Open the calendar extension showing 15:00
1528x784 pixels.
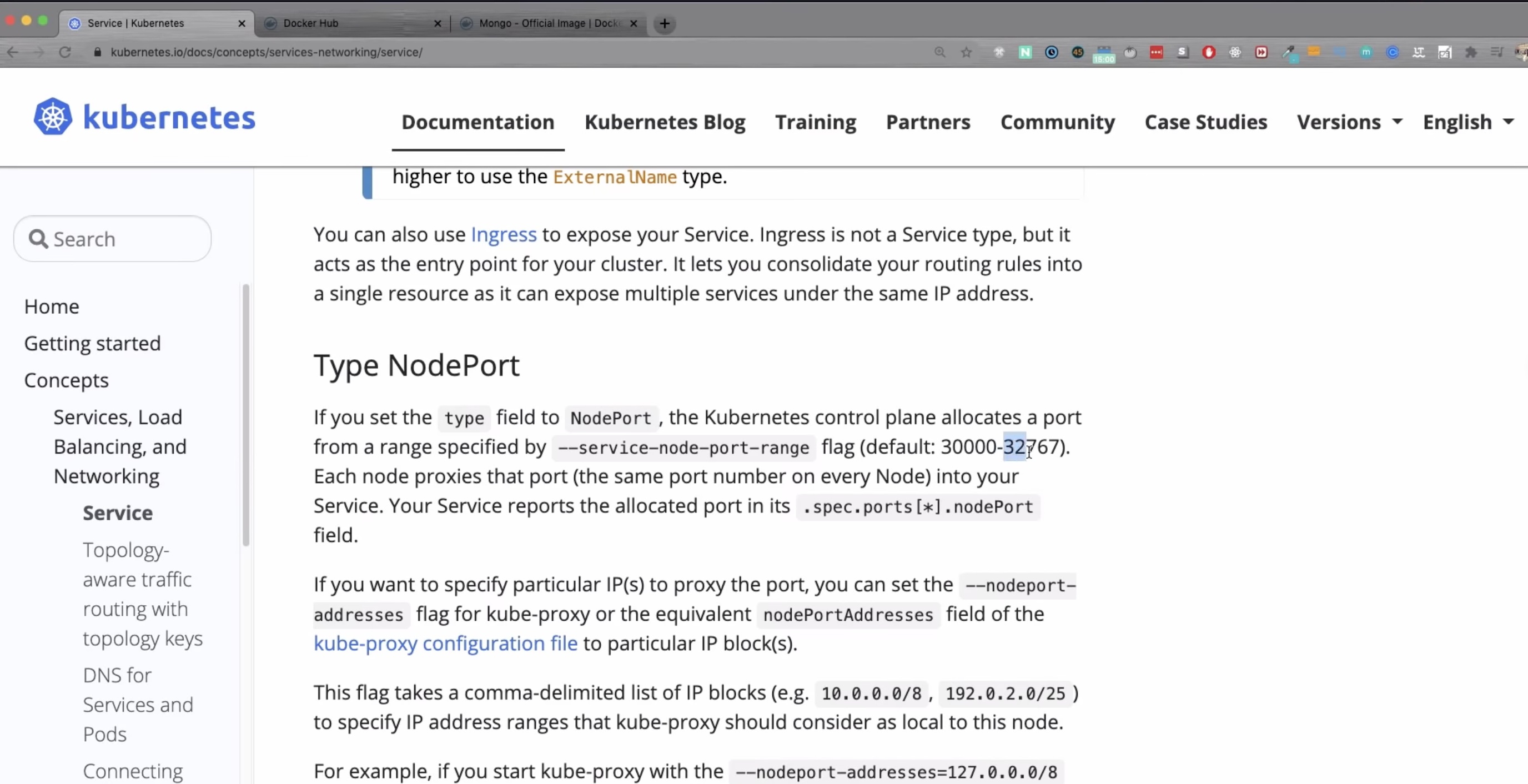pyautogui.click(x=1104, y=54)
